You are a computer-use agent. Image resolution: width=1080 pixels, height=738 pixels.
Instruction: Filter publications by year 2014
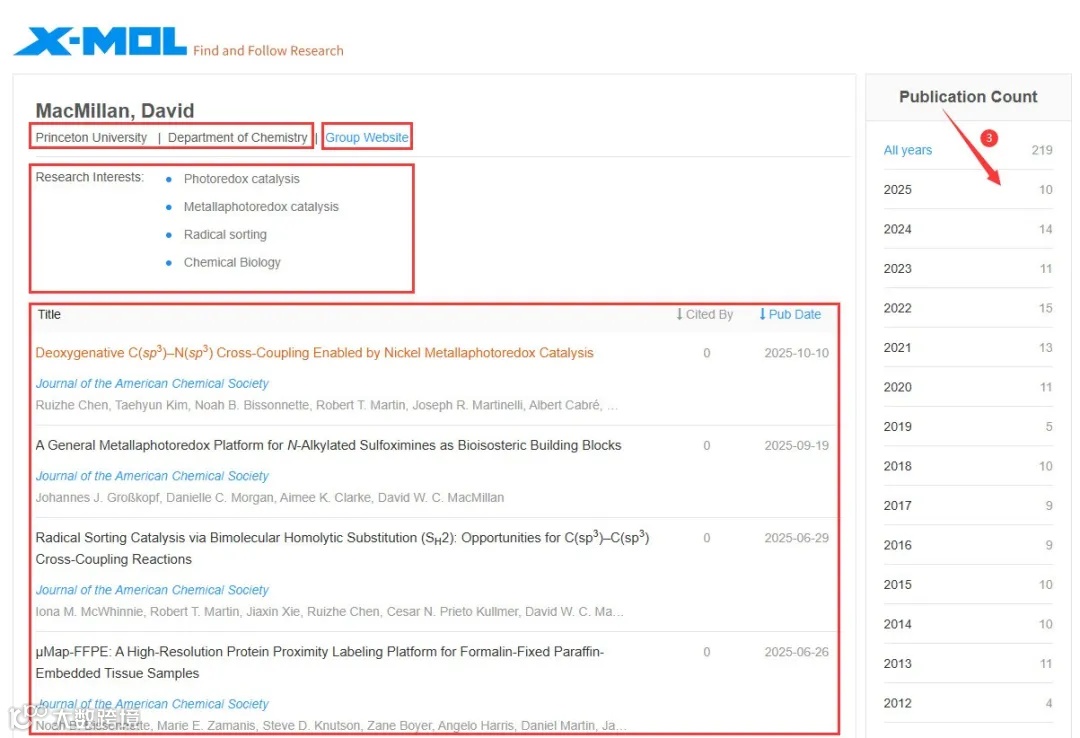click(x=897, y=624)
